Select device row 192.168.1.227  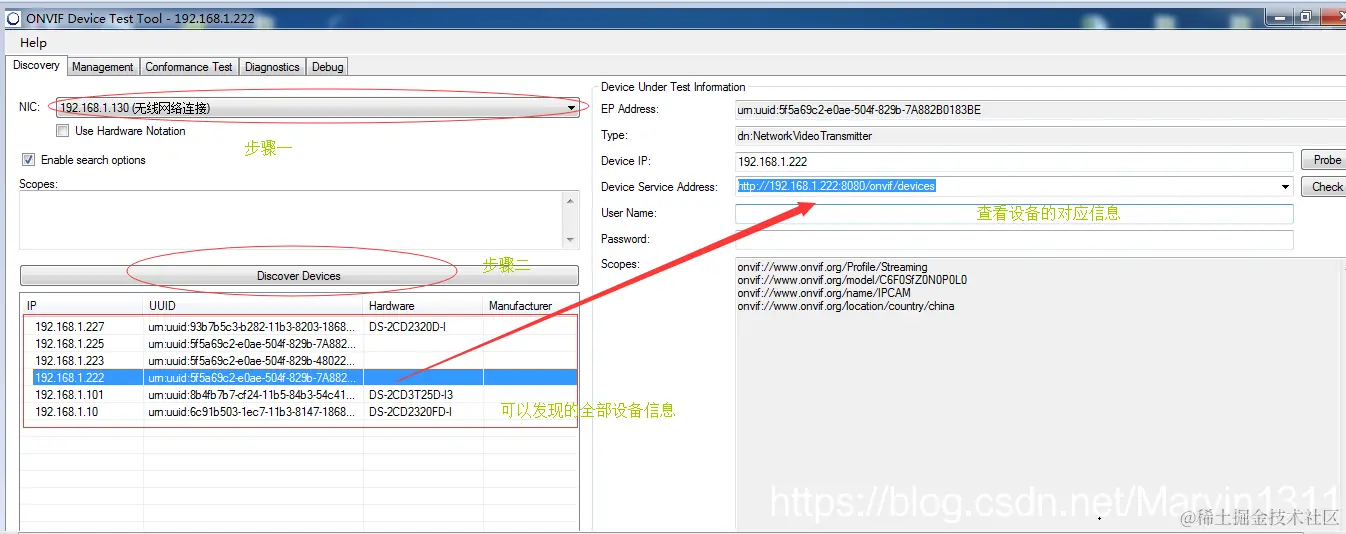click(300, 326)
